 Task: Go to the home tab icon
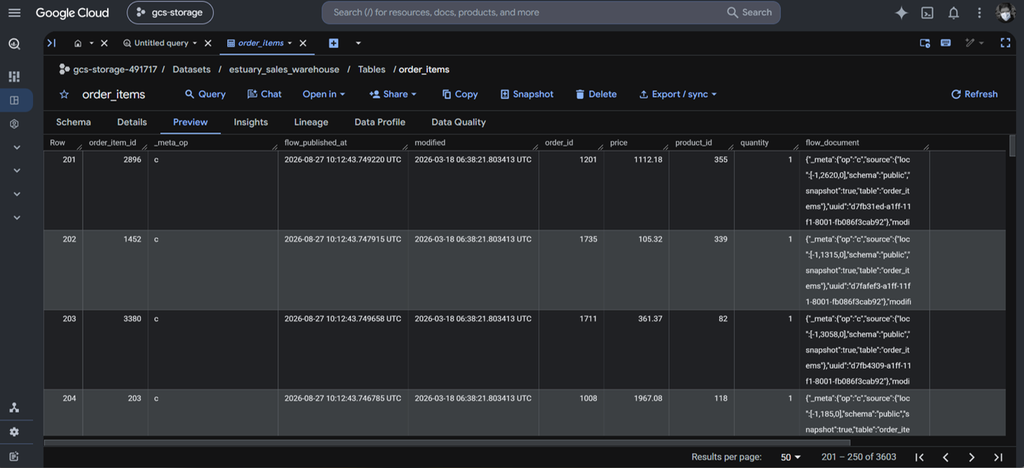coord(78,43)
